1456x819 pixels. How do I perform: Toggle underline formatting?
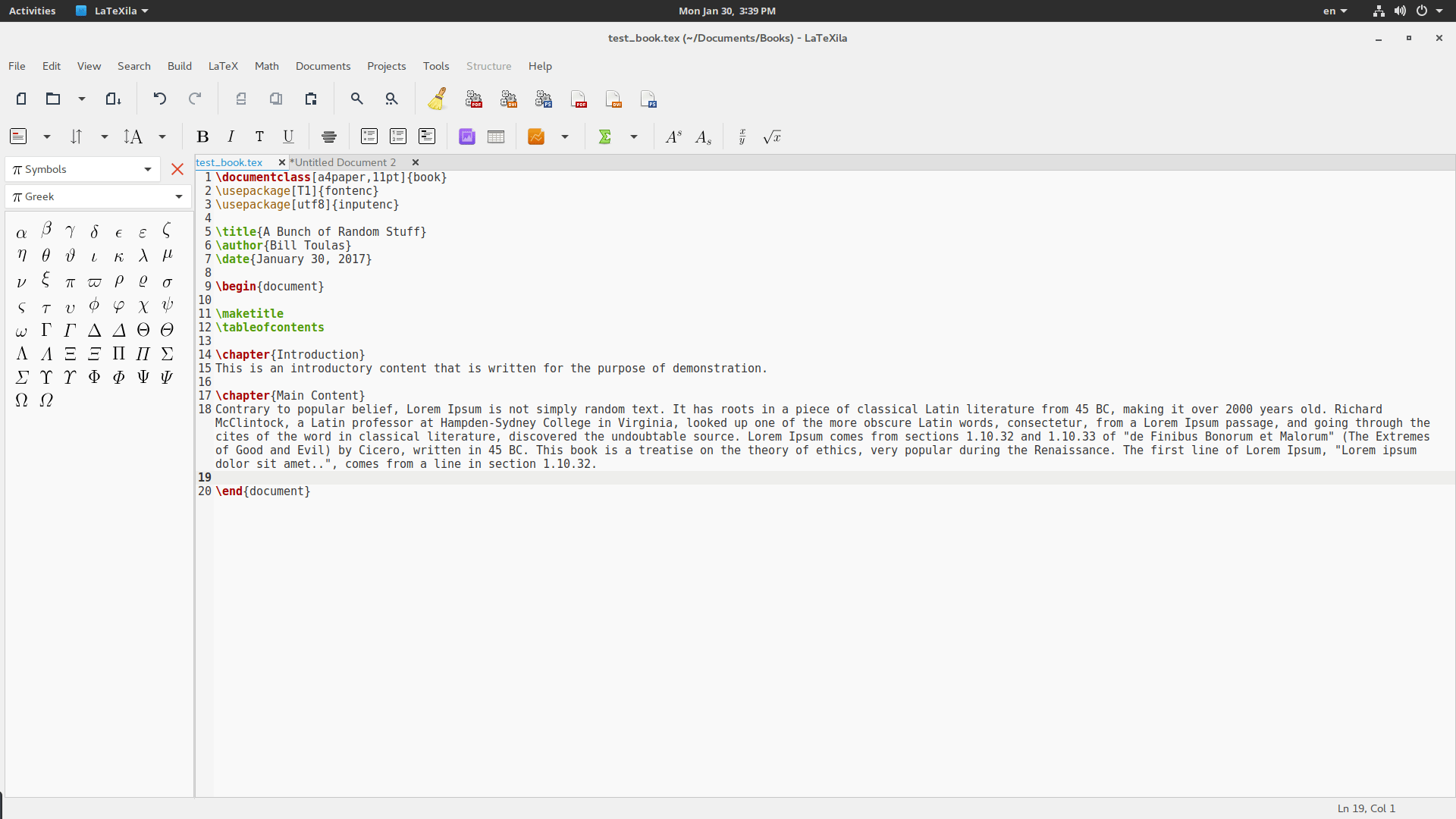coord(288,136)
